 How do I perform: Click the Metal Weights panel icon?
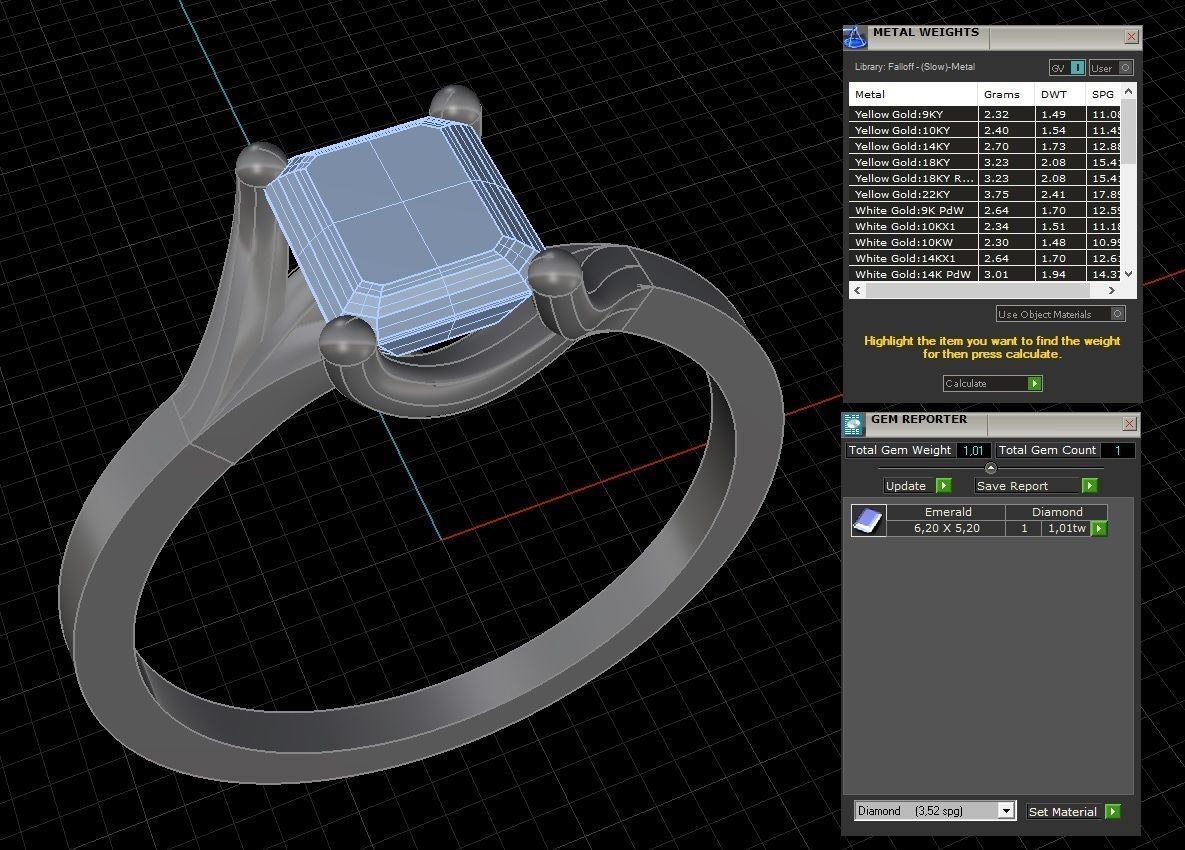[x=855, y=37]
